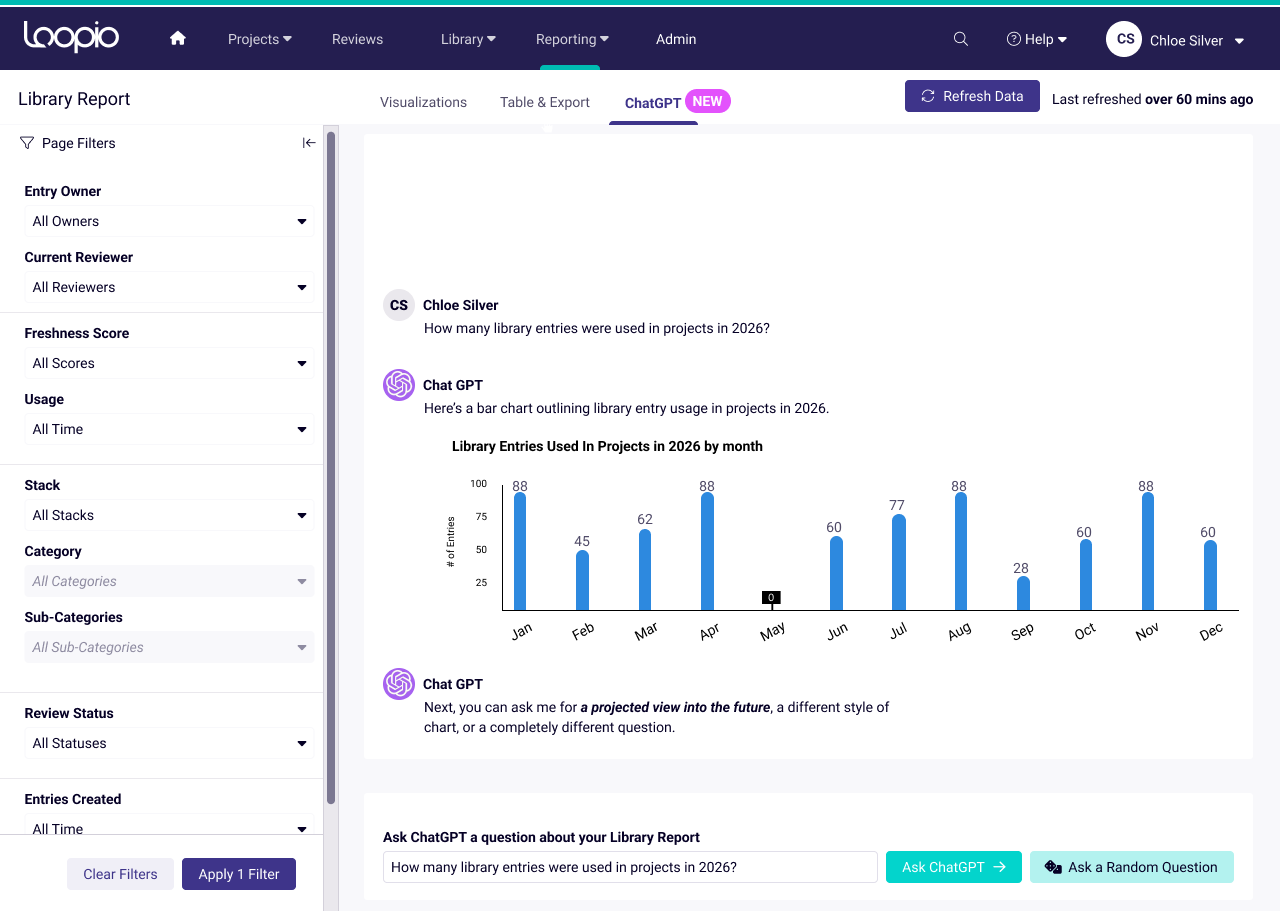
Task: Click the '# of Entries' axis label
Action: pos(451,542)
